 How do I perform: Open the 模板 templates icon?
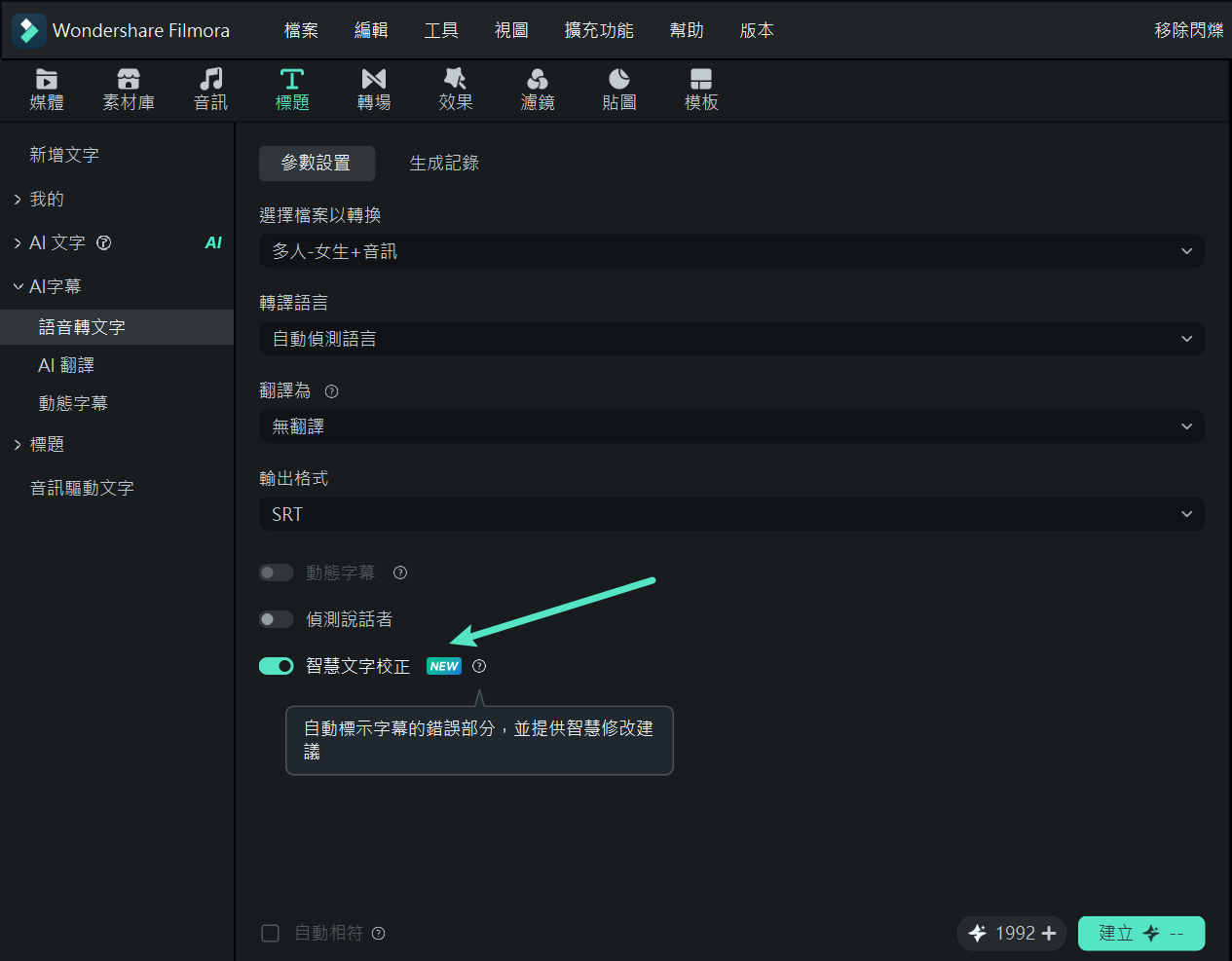click(701, 79)
